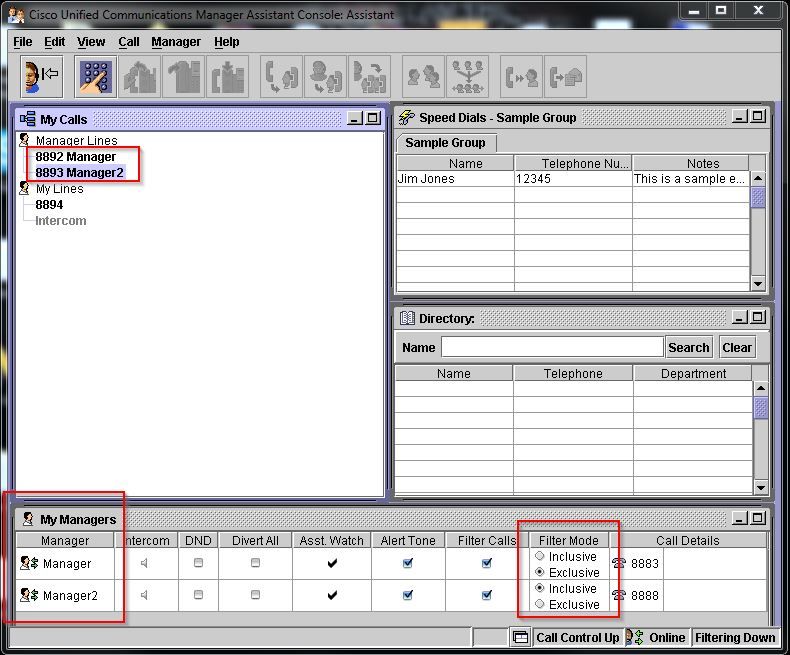Maximize the Directory panel
Image resolution: width=790 pixels, height=655 pixels.
758,317
